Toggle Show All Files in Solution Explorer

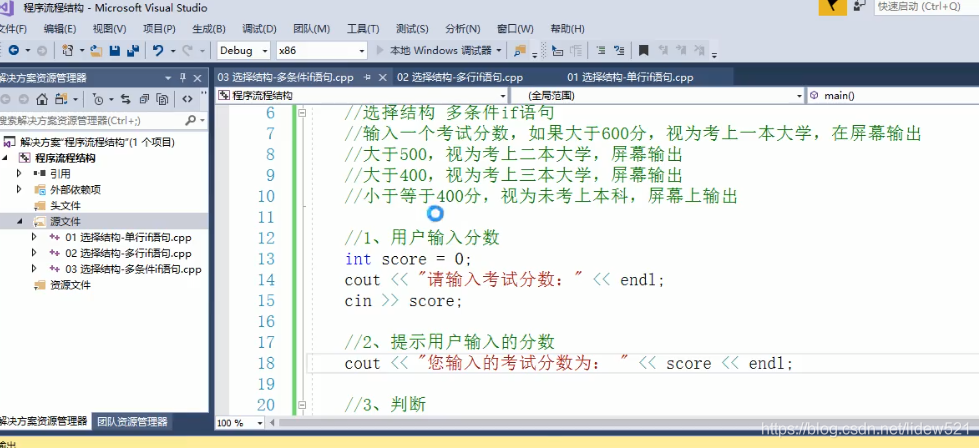[162, 99]
